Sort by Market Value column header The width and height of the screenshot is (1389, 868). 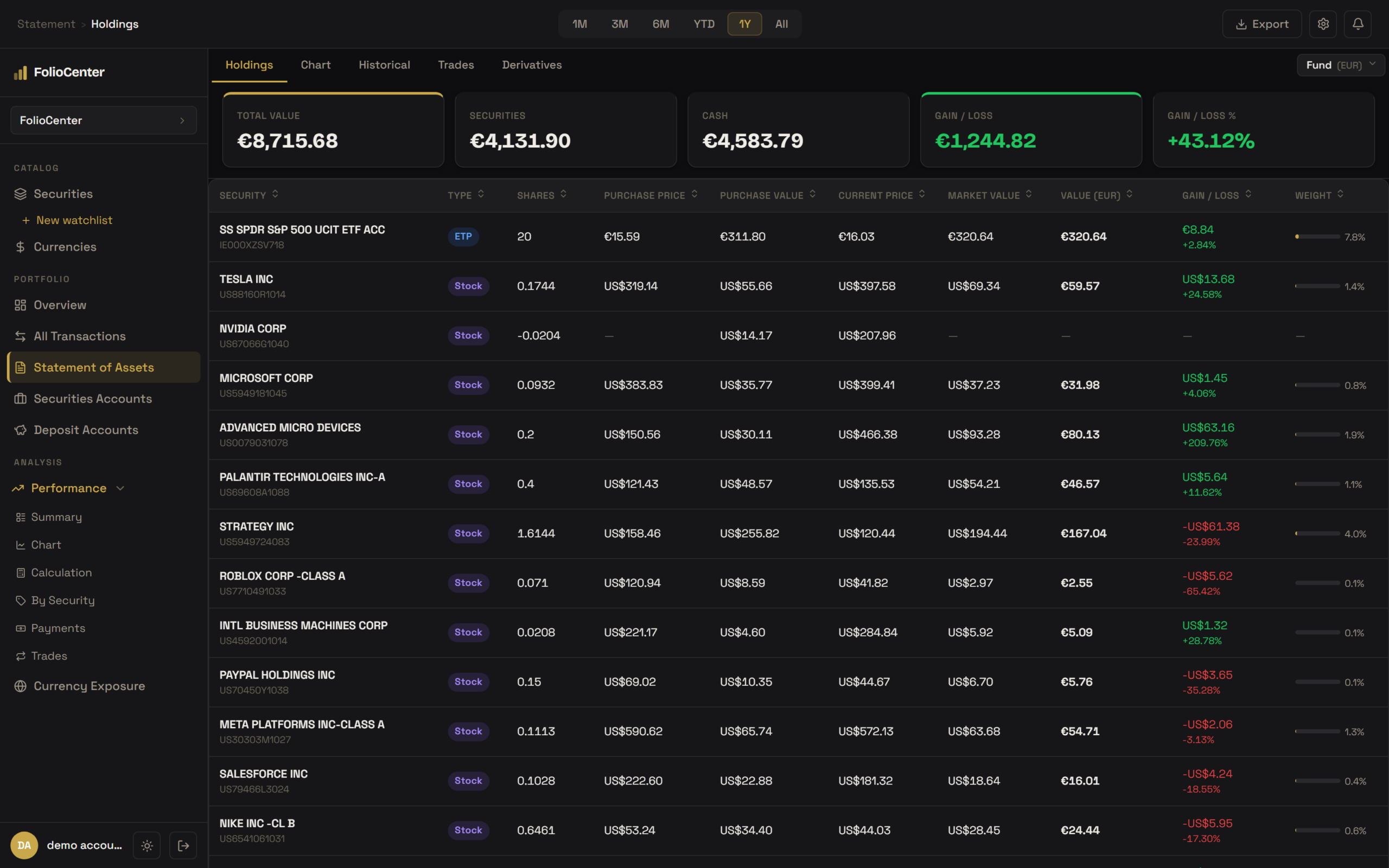click(x=990, y=195)
